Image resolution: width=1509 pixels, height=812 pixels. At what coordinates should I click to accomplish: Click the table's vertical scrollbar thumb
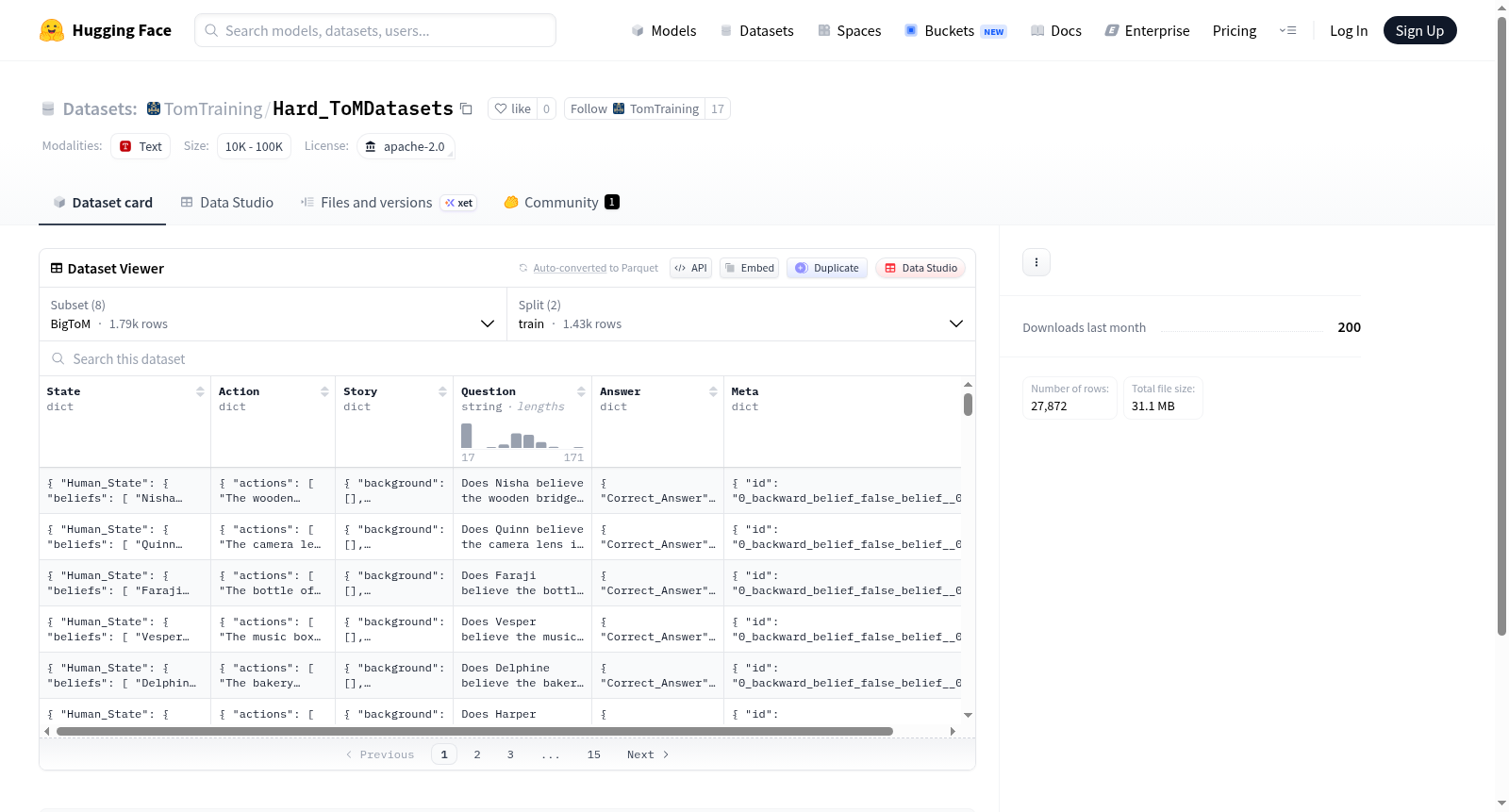coord(968,405)
